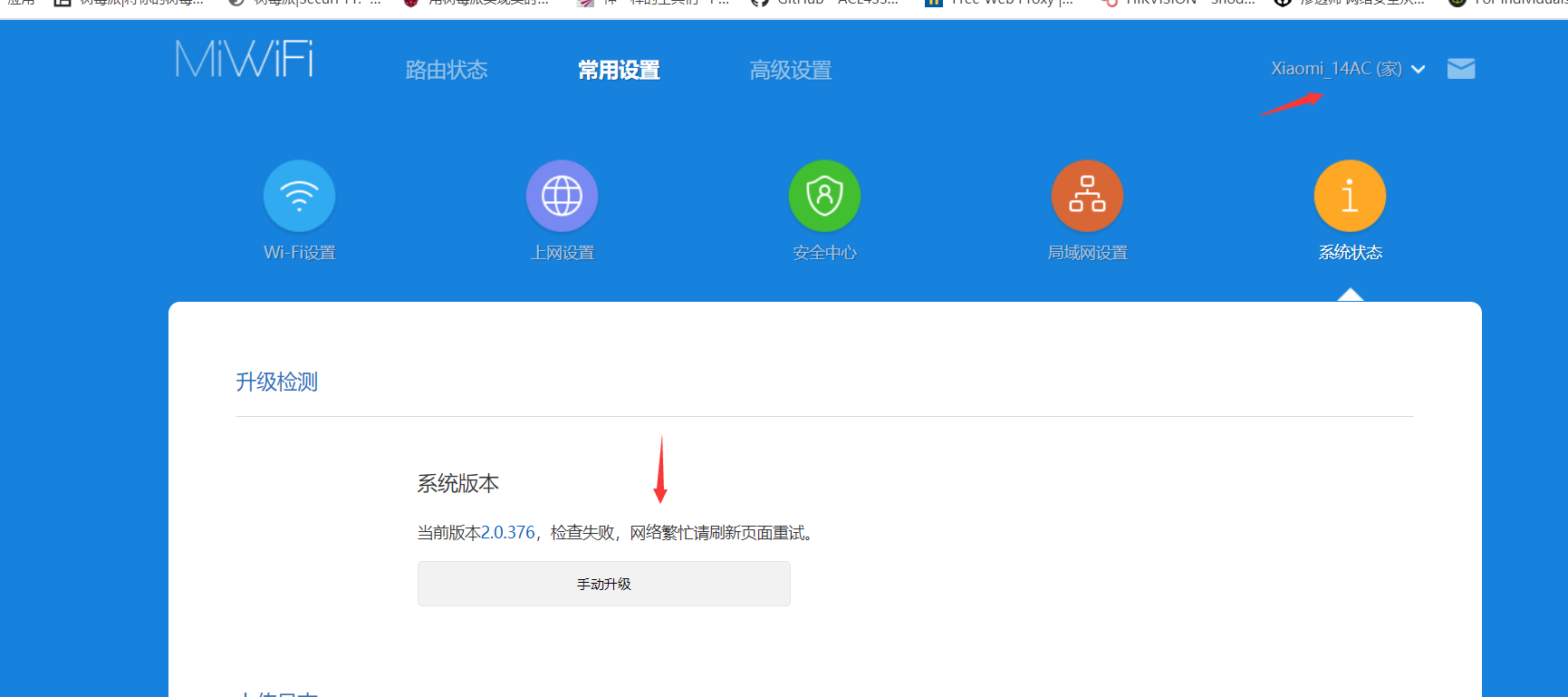Expand the chevron arrow beside the router name
This screenshot has height=697, width=1568.
[1419, 70]
